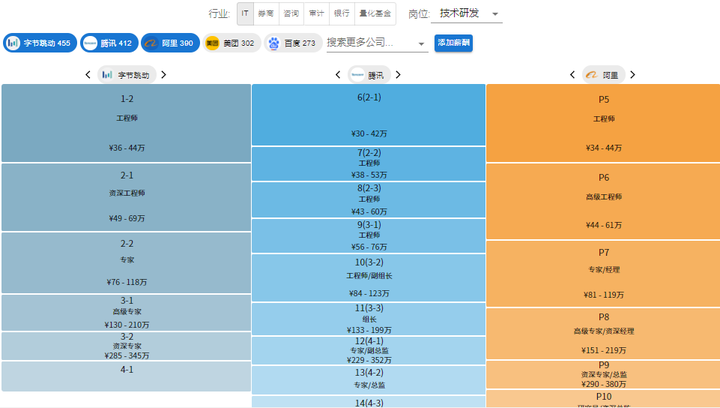Open 阿里 level P6 高级工程师 block
This screenshot has height=408, width=720.
(x=603, y=201)
